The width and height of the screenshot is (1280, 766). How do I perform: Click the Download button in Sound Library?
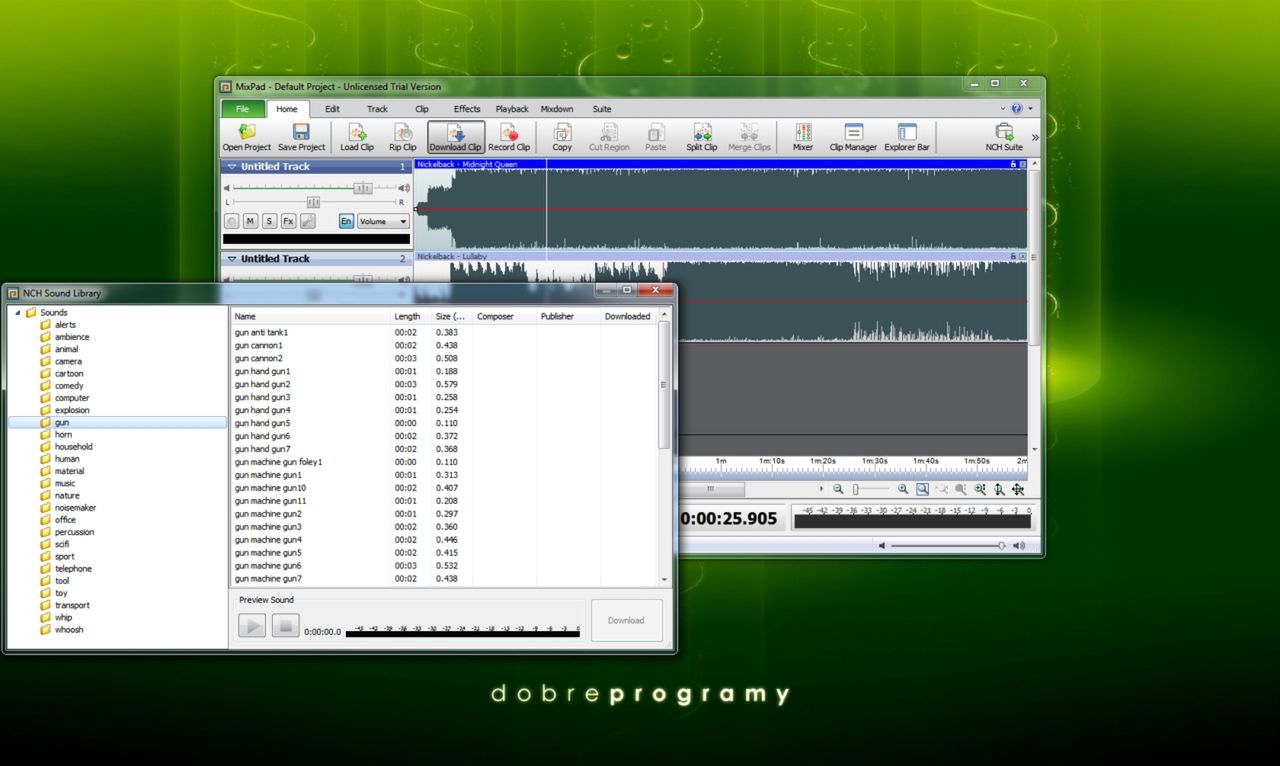point(626,620)
